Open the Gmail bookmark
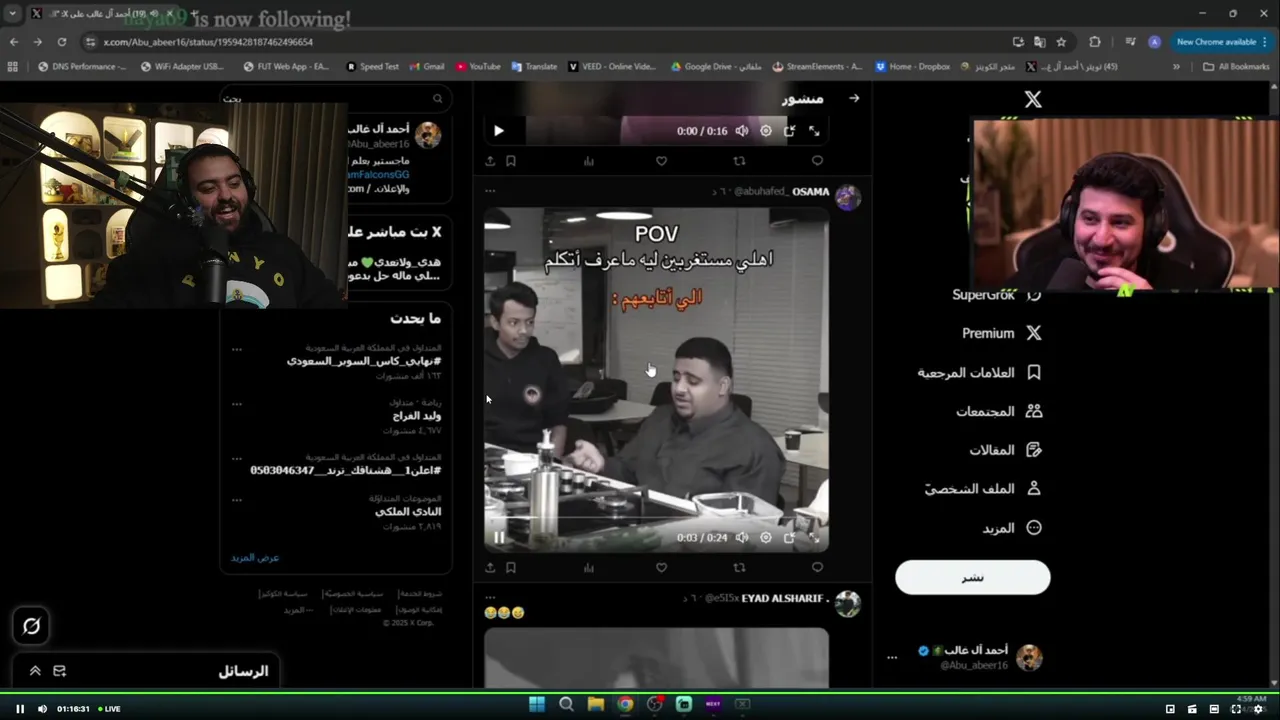Image resolution: width=1280 pixels, height=720 pixels. (x=426, y=66)
